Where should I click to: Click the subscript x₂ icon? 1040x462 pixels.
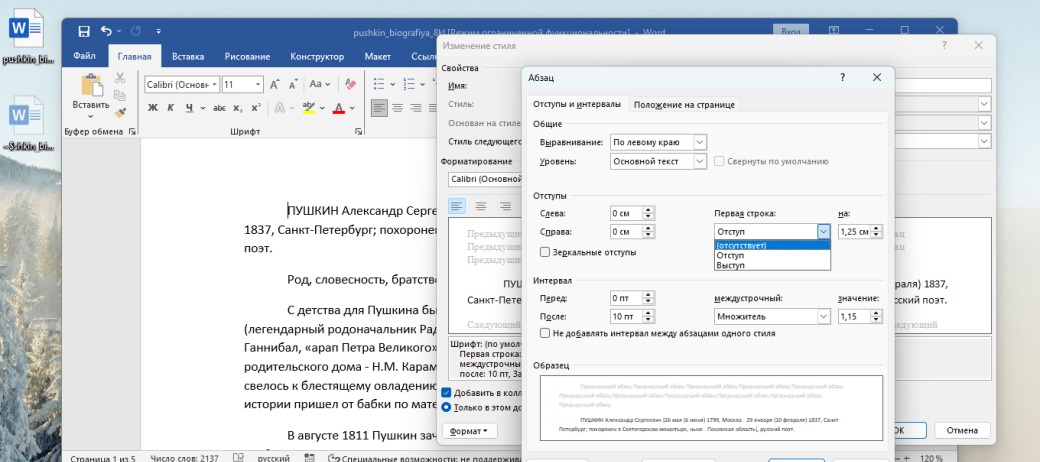pyautogui.click(x=237, y=108)
